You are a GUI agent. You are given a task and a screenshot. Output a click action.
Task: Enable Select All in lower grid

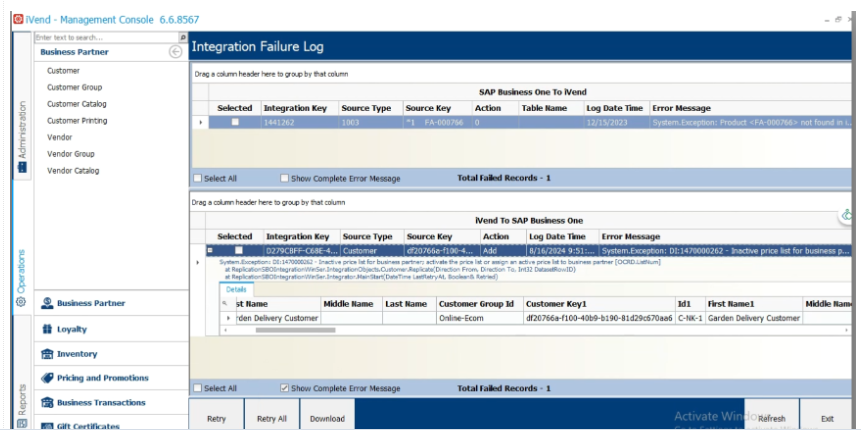[198, 388]
